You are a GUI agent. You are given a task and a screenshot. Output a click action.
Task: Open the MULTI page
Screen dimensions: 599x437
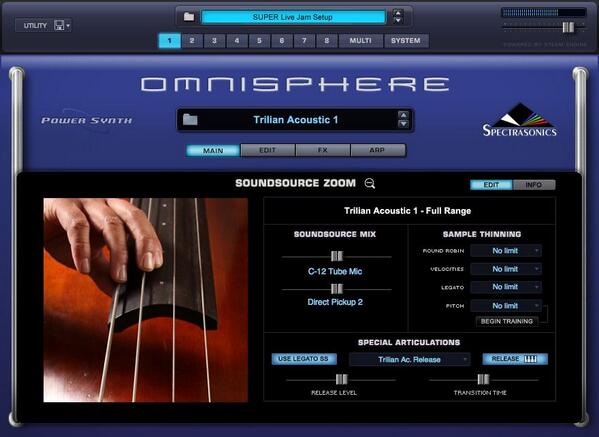pyautogui.click(x=361, y=40)
